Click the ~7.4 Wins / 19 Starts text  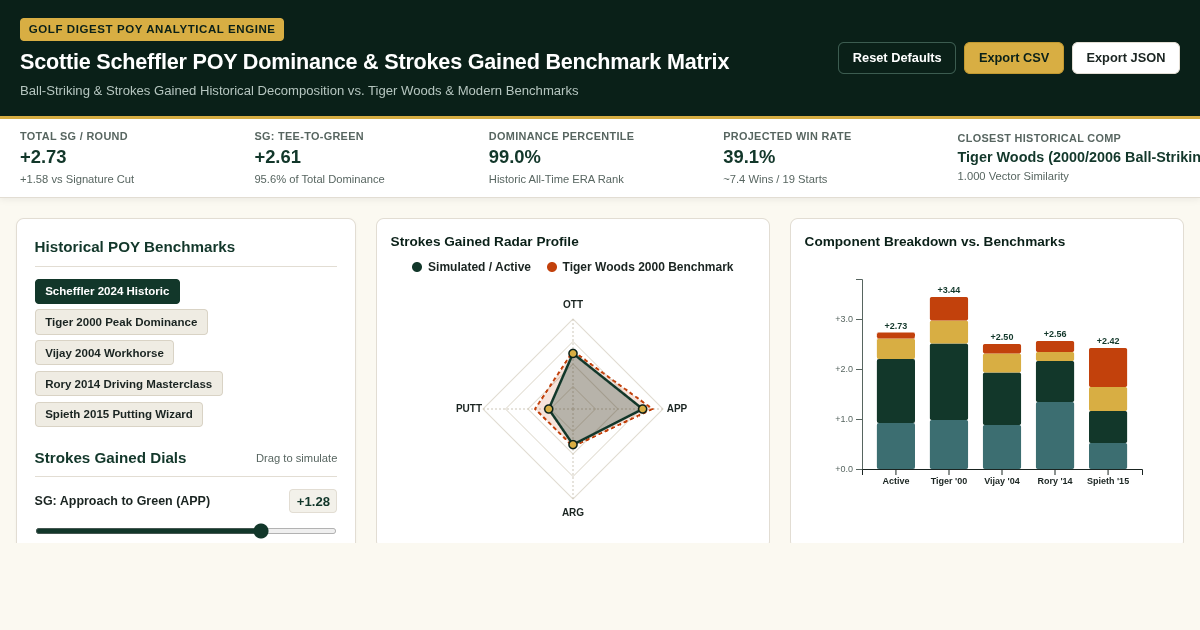coord(775,179)
